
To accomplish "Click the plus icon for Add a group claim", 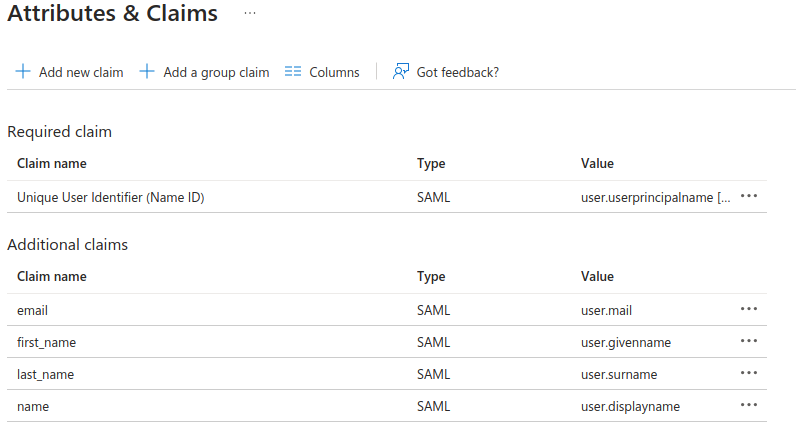I will coord(147,72).
